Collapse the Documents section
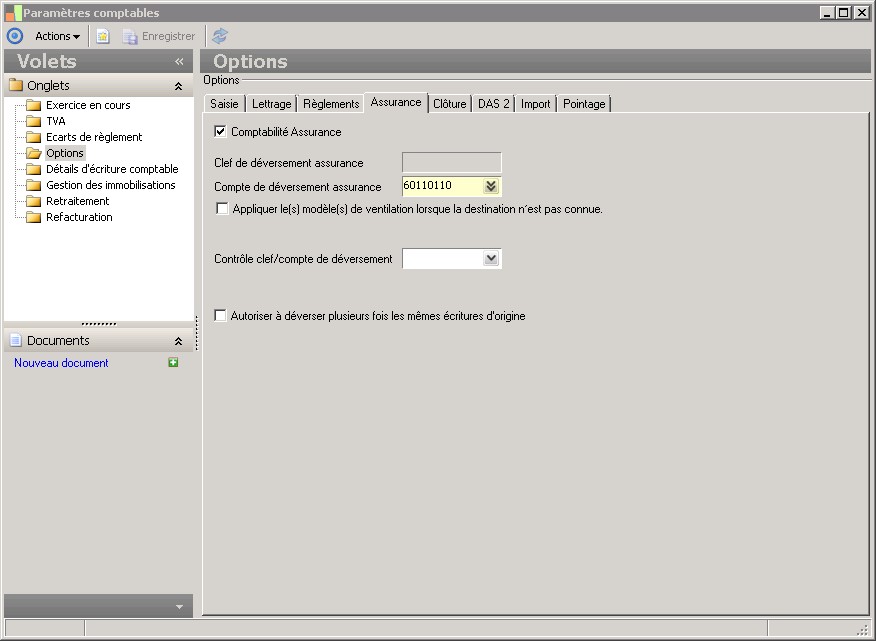This screenshot has width=876, height=641. (178, 341)
